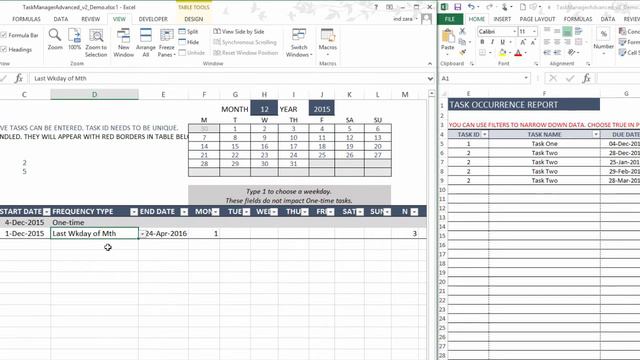640x360 pixels.
Task: Open font size 11 dropdown in right window
Action: pyautogui.click(x=534, y=31)
